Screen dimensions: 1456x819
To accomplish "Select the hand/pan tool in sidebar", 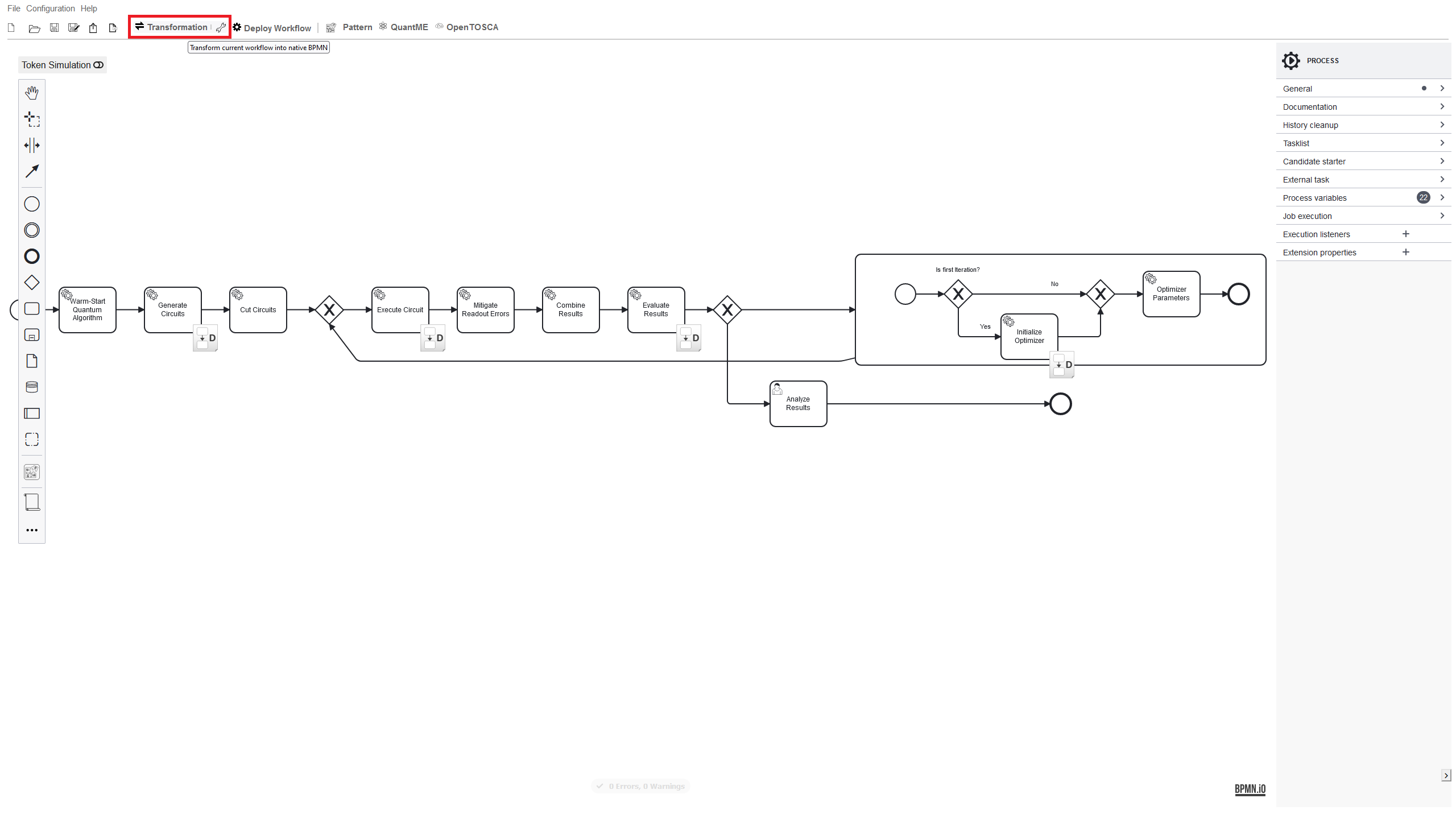I will tap(31, 92).
